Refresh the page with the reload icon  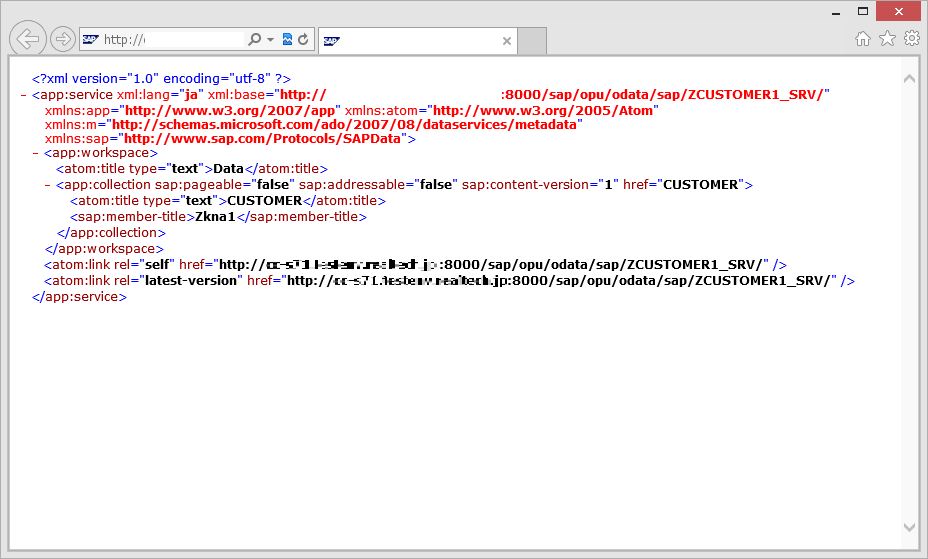click(303, 39)
